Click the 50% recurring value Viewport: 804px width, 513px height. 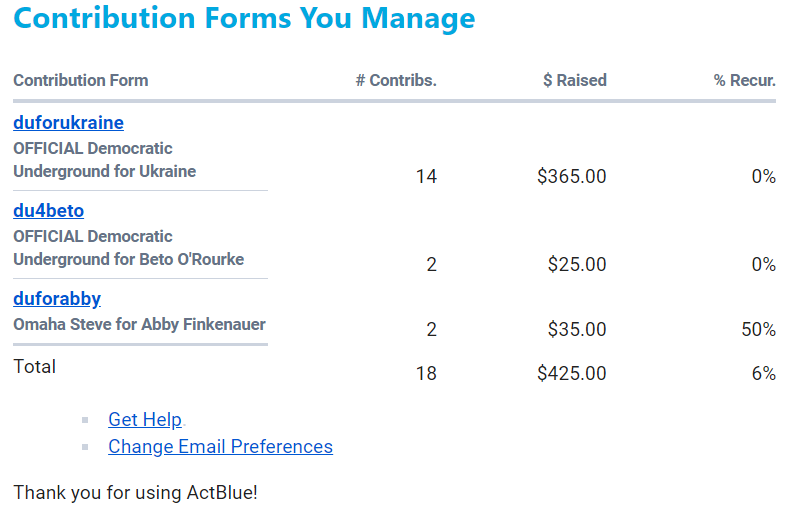coord(758,330)
